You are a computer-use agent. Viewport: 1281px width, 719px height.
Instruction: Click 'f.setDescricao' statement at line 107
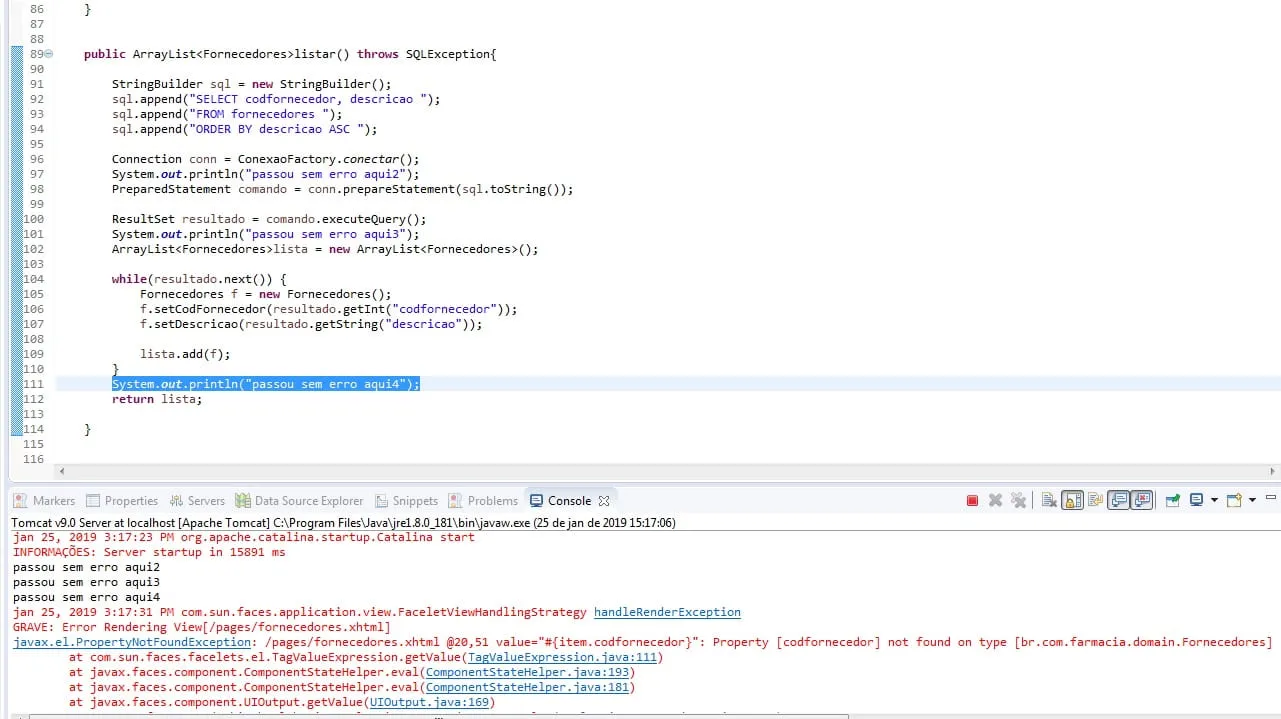point(311,324)
